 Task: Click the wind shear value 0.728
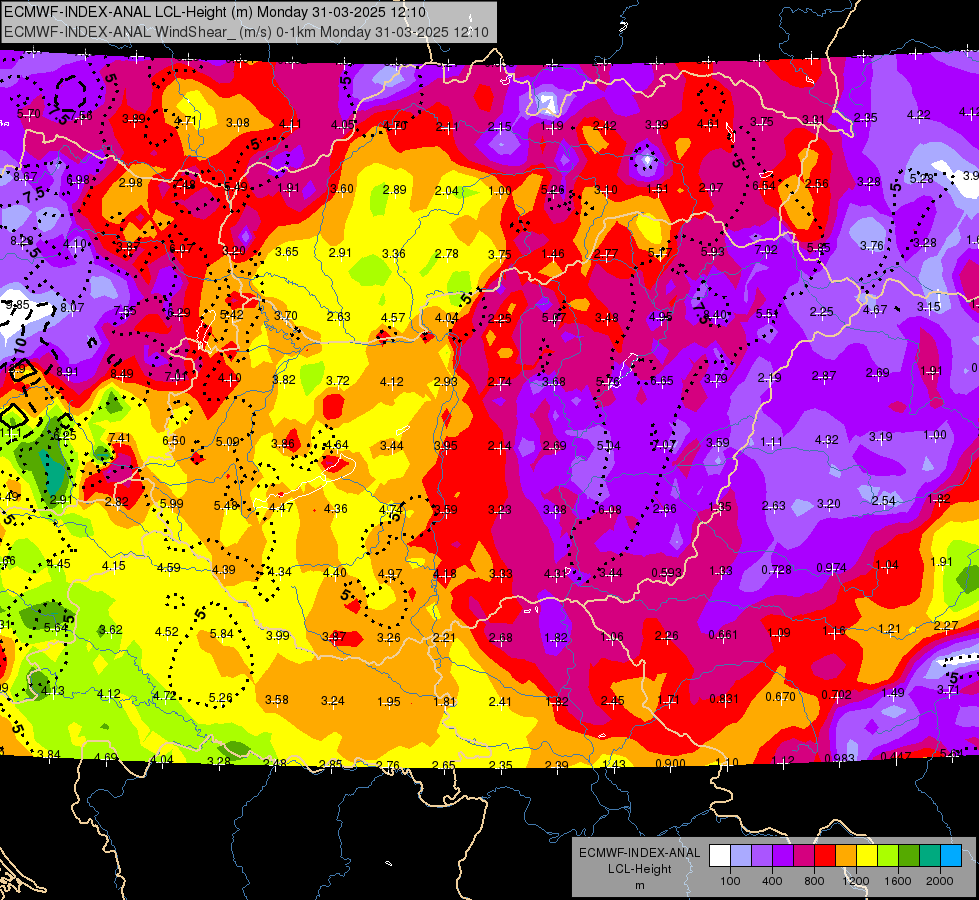tap(776, 570)
